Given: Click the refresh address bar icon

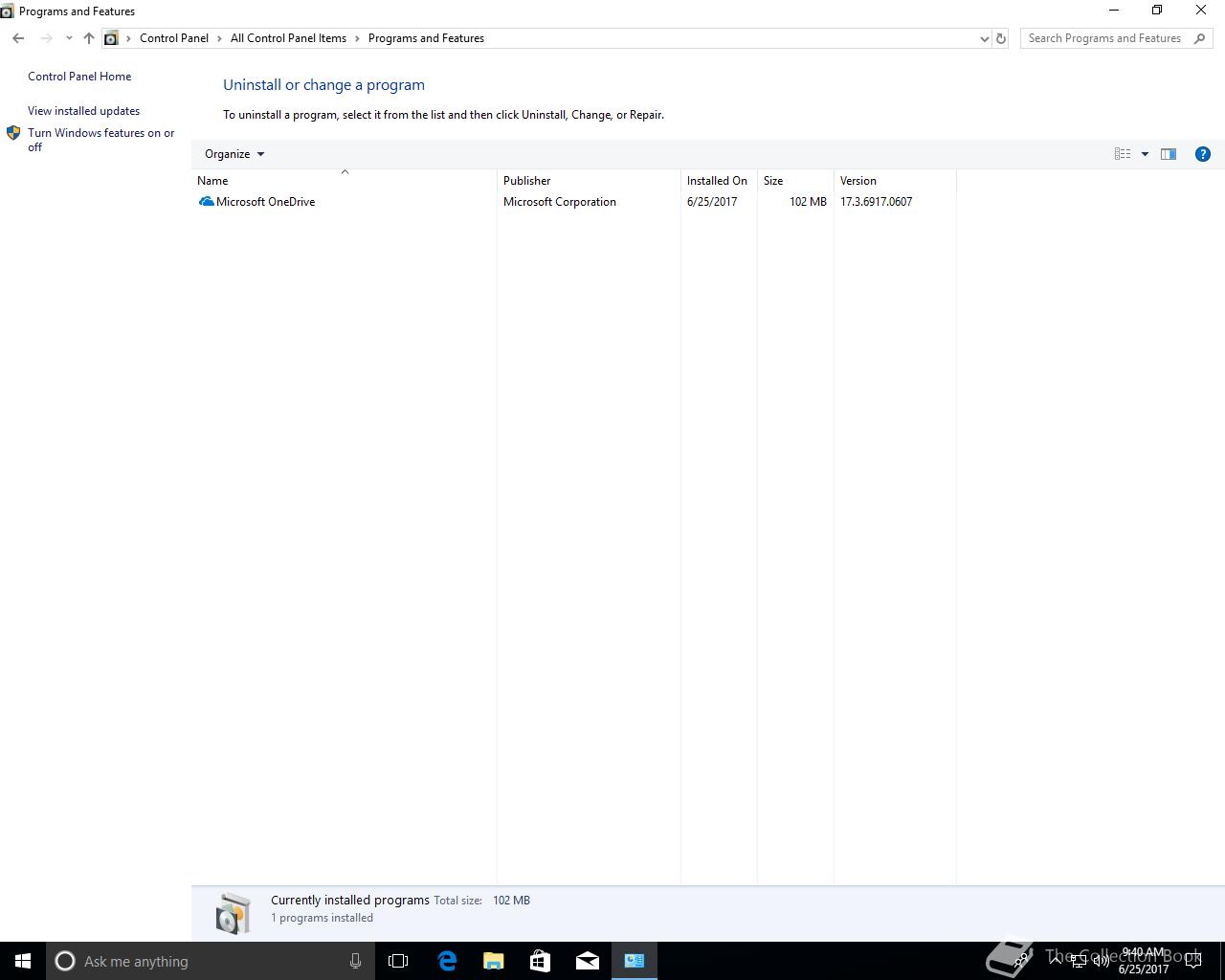Looking at the screenshot, I should 1001,38.
